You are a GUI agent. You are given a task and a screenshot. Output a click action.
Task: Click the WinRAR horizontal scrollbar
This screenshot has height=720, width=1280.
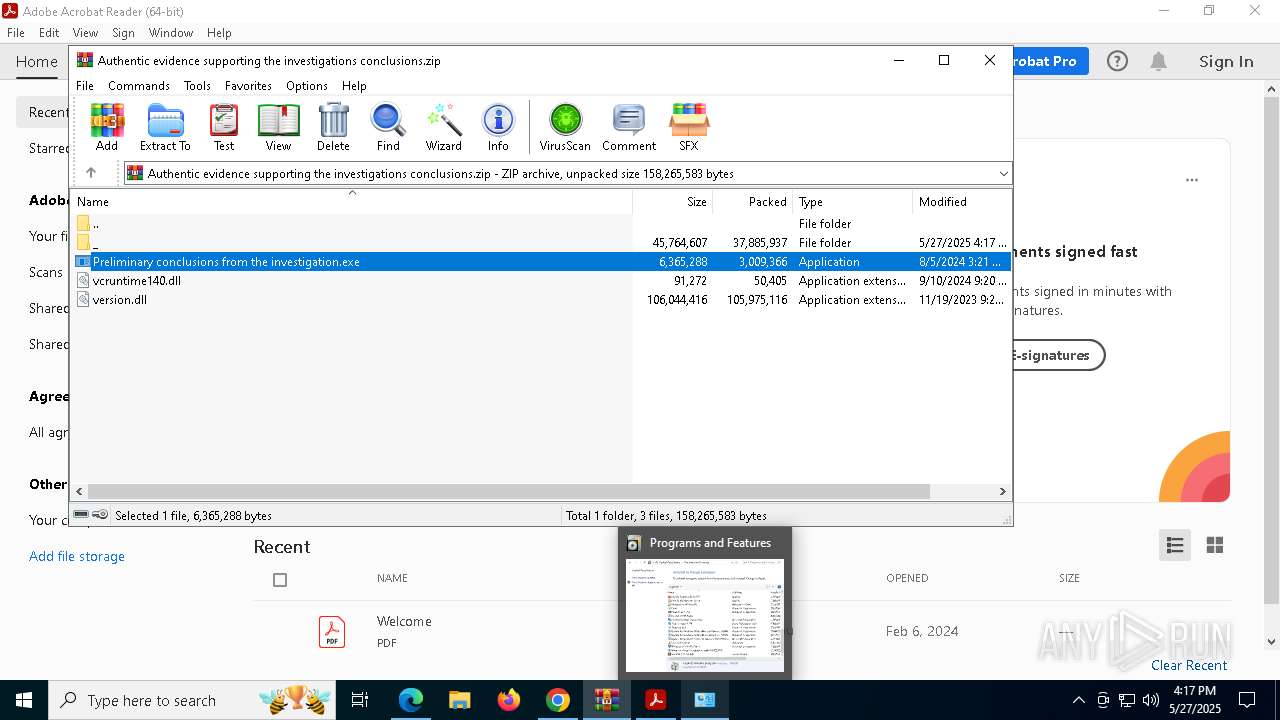[509, 492]
